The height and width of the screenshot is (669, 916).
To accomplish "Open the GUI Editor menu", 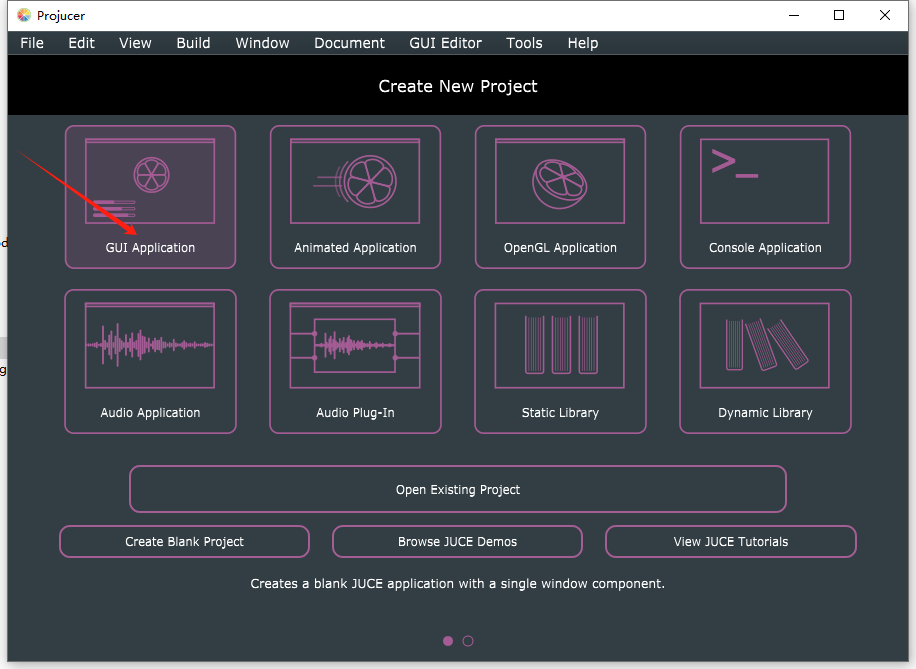I will 446,43.
